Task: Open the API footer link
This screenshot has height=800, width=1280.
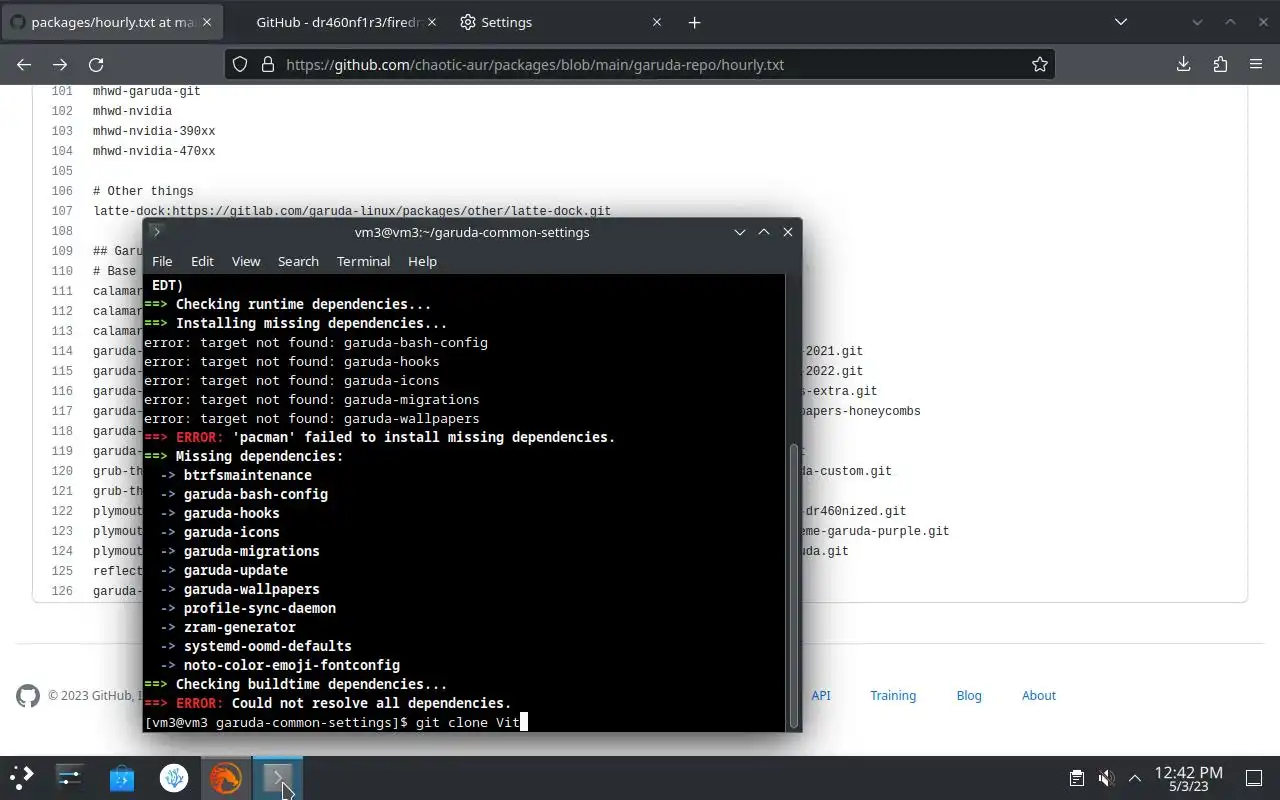Action: click(821, 695)
